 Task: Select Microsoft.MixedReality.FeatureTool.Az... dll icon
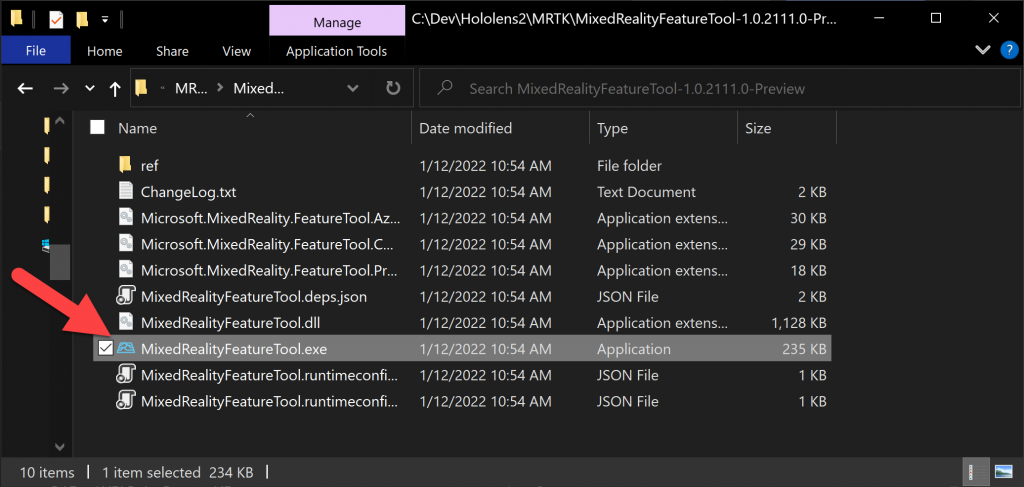[125, 217]
